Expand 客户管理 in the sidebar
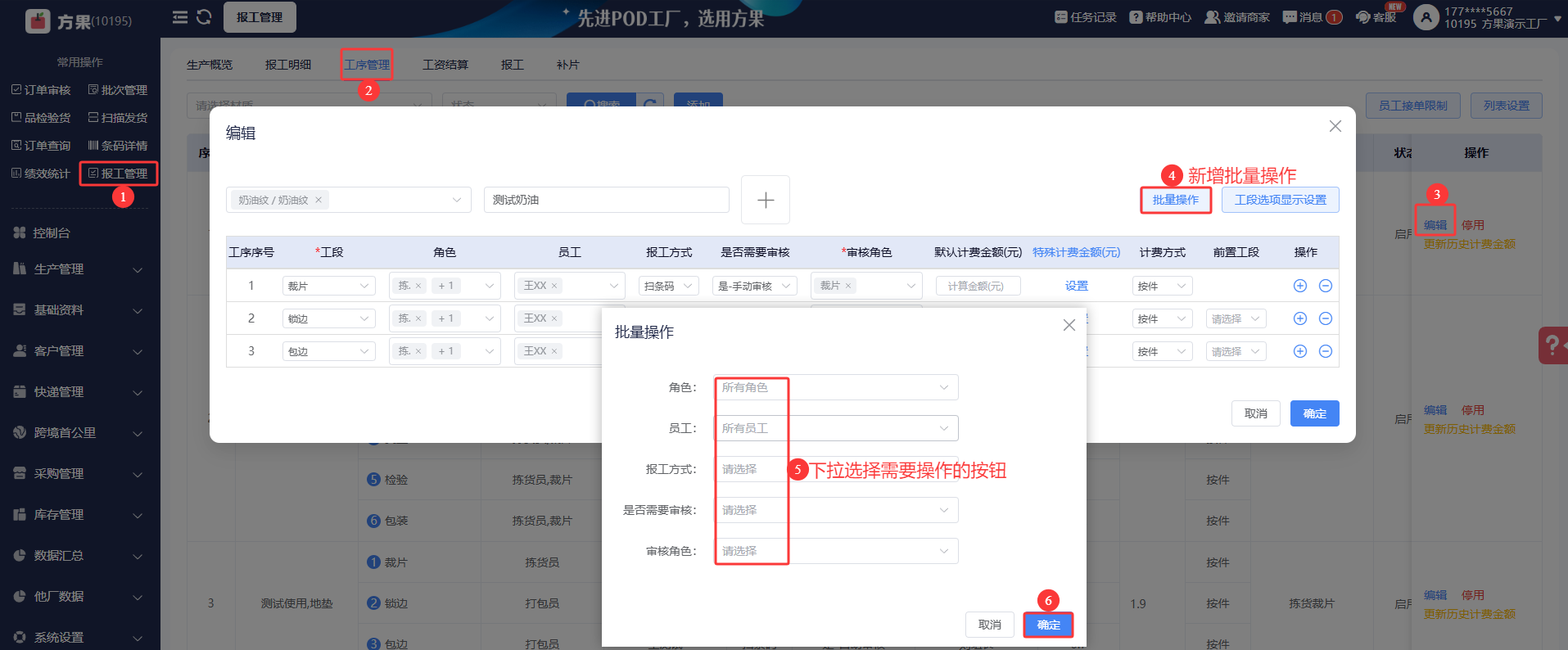1568x650 pixels. tap(79, 351)
